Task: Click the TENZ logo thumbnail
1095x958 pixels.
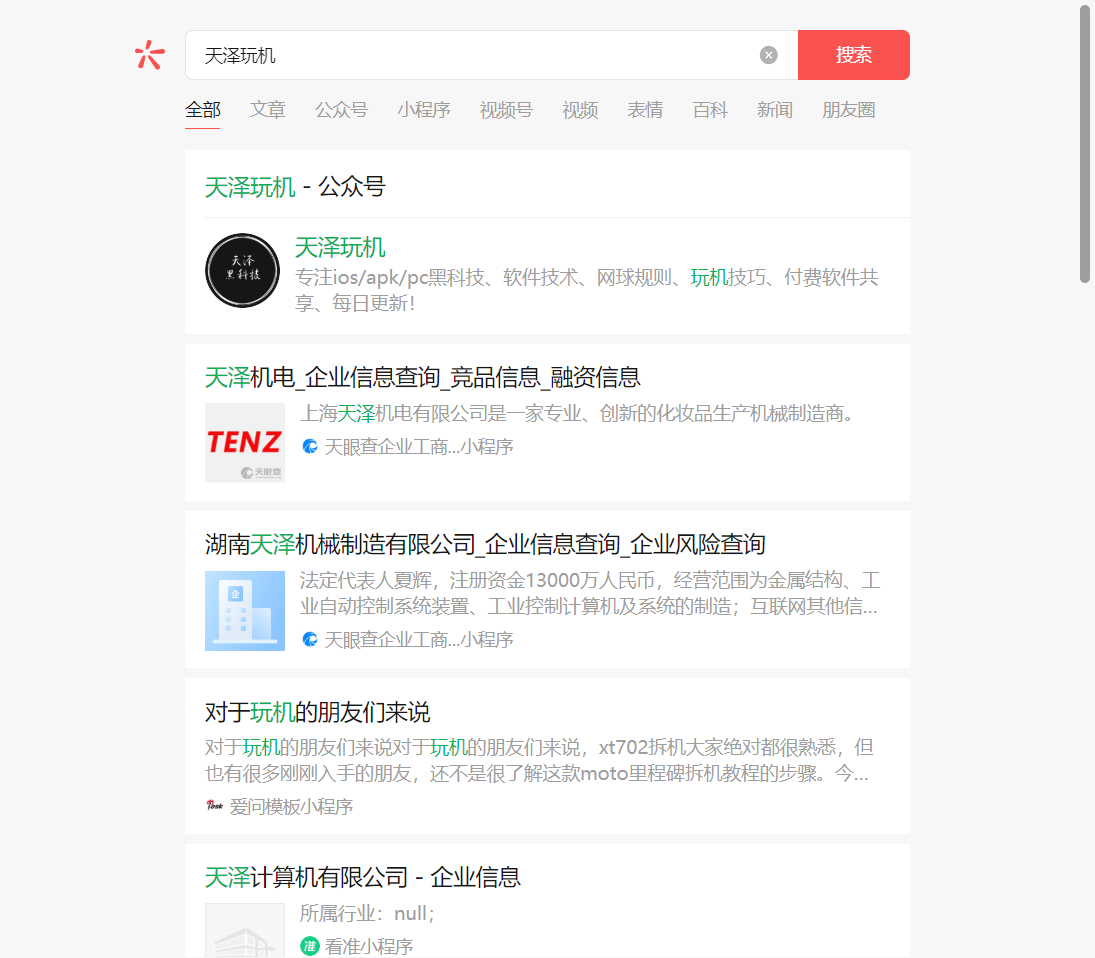Action: tap(244, 443)
